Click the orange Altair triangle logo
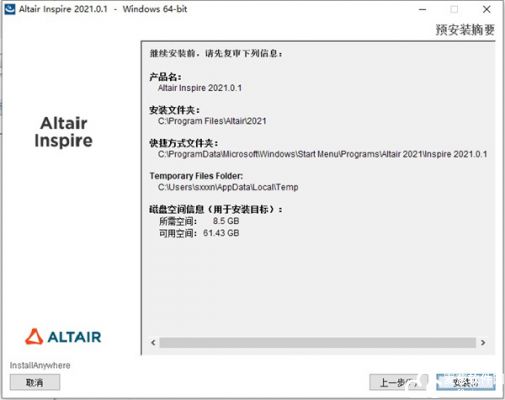 pyautogui.click(x=34, y=336)
